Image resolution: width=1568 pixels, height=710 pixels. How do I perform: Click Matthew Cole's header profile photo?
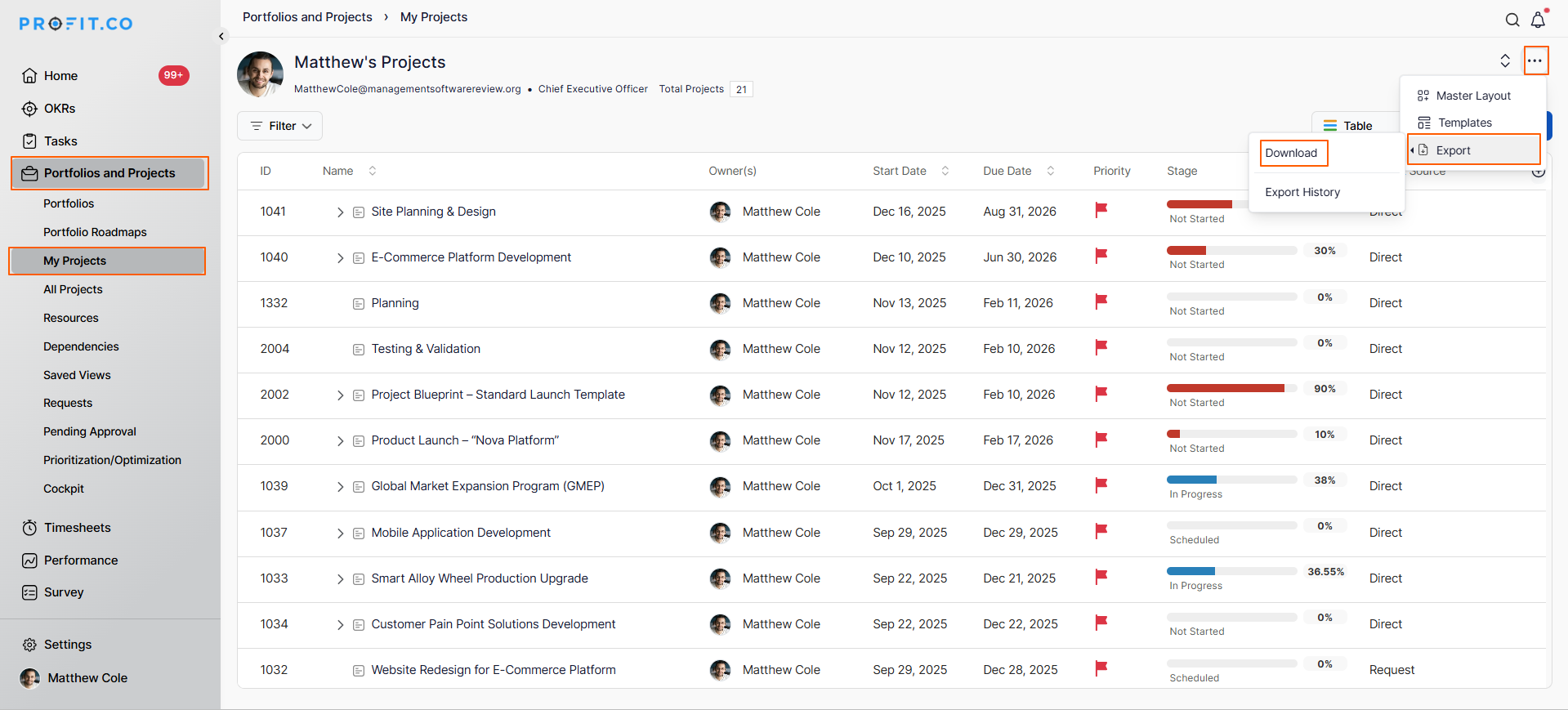point(260,74)
